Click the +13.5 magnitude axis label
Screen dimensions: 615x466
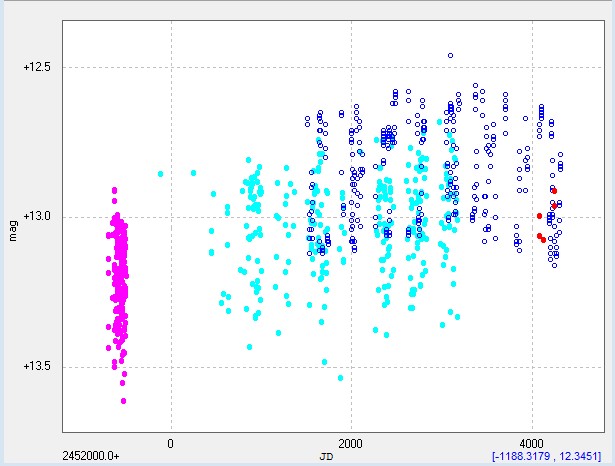tap(37, 366)
